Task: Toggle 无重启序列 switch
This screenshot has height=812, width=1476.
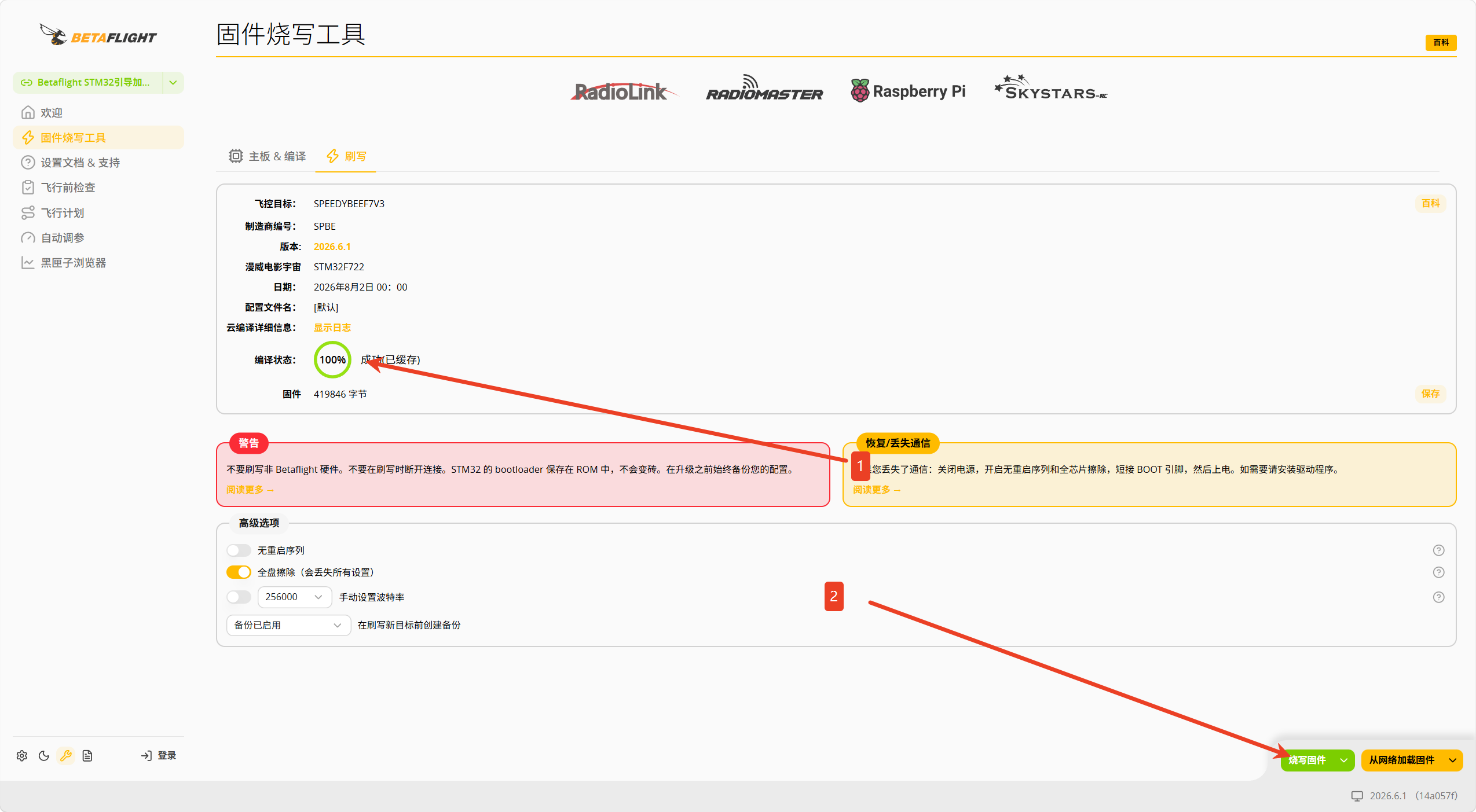Action: tap(239, 550)
